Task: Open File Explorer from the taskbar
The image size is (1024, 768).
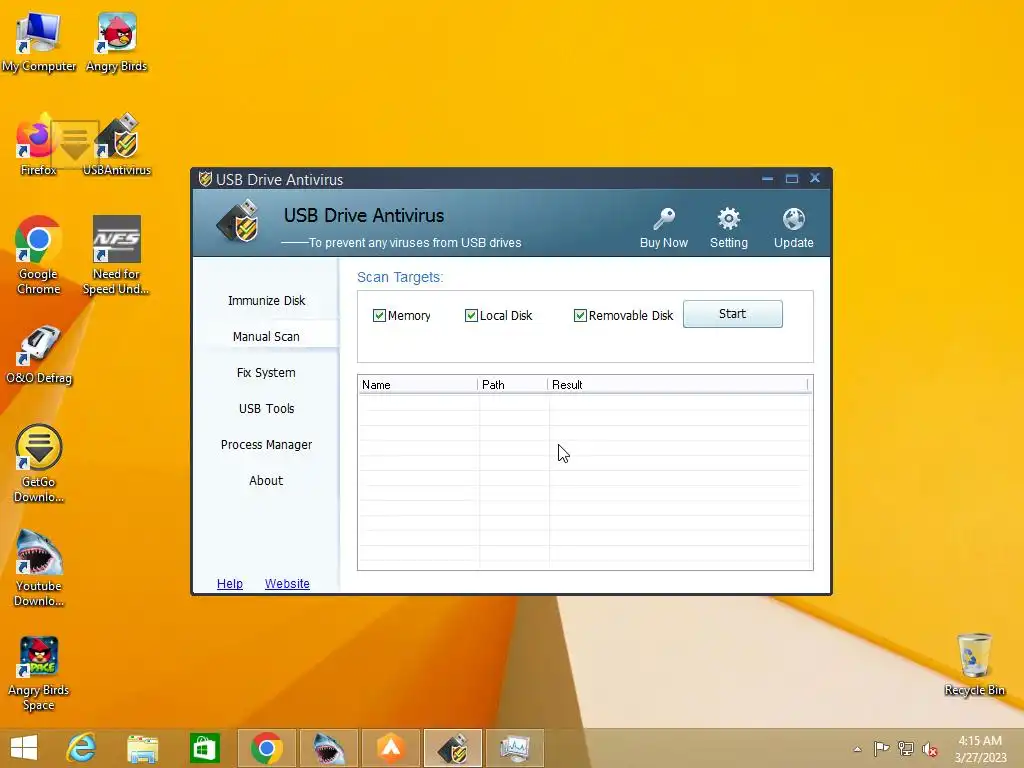Action: point(142,748)
